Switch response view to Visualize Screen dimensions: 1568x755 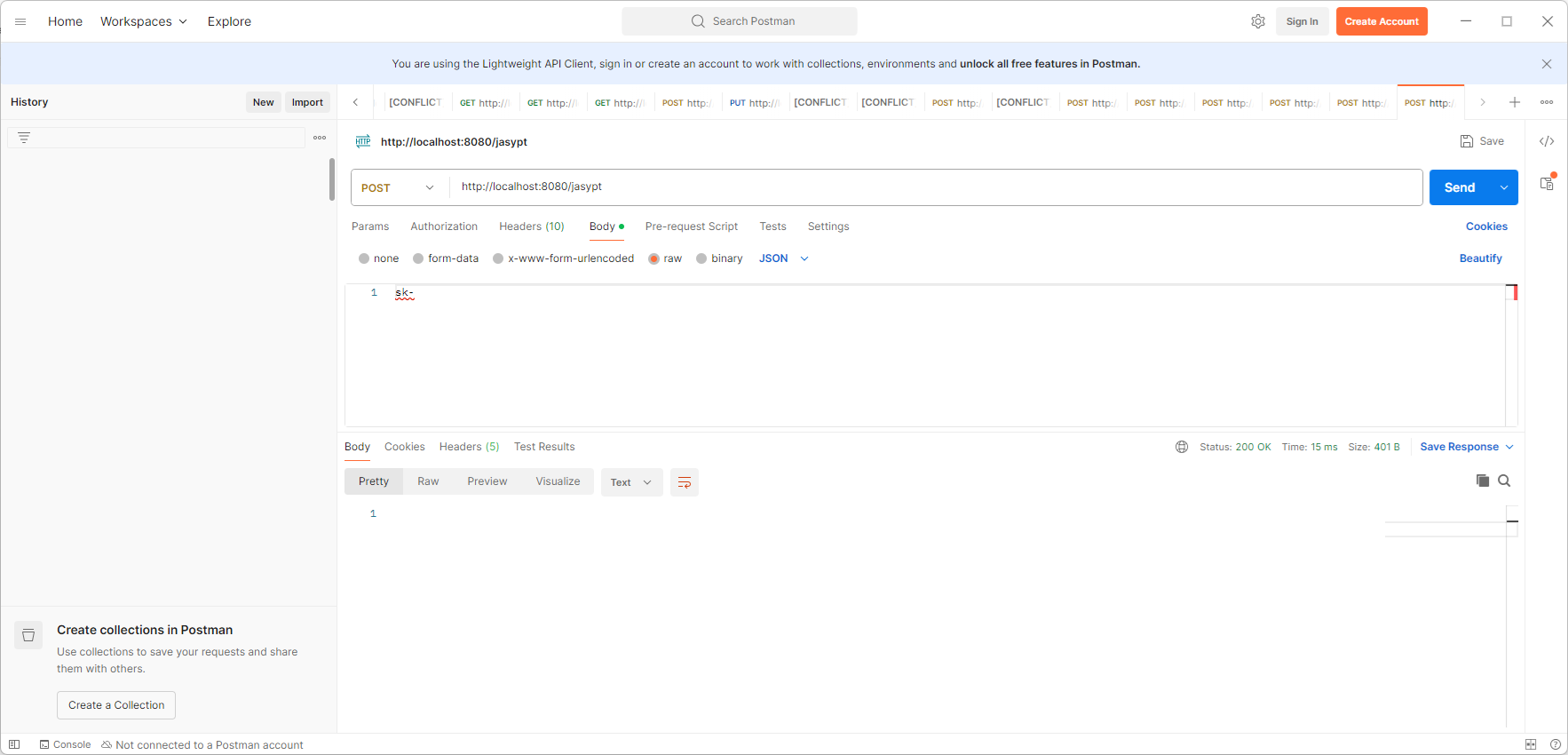558,481
